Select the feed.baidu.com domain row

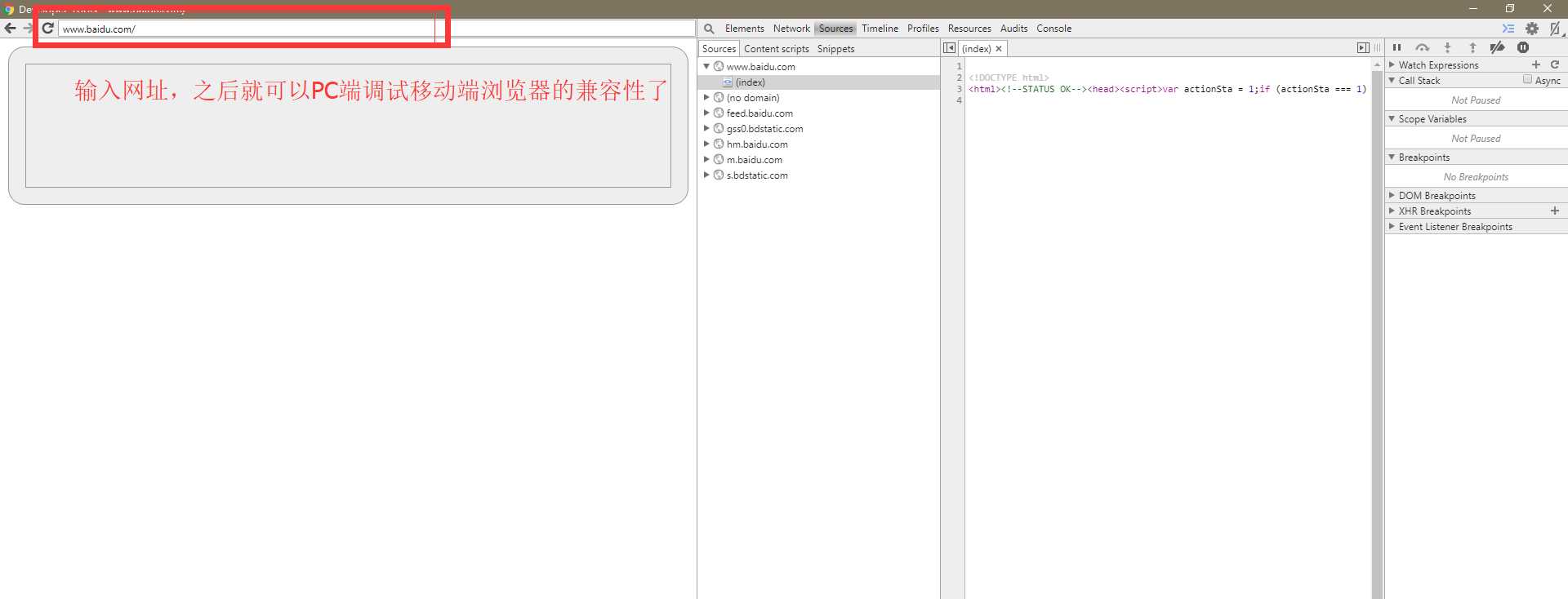tap(818, 113)
